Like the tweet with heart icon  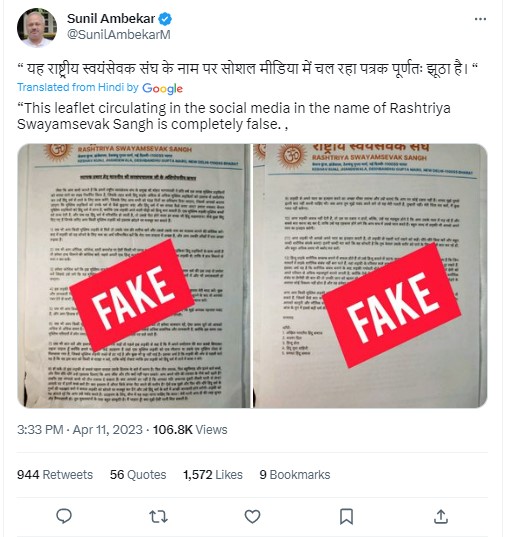pos(252,516)
